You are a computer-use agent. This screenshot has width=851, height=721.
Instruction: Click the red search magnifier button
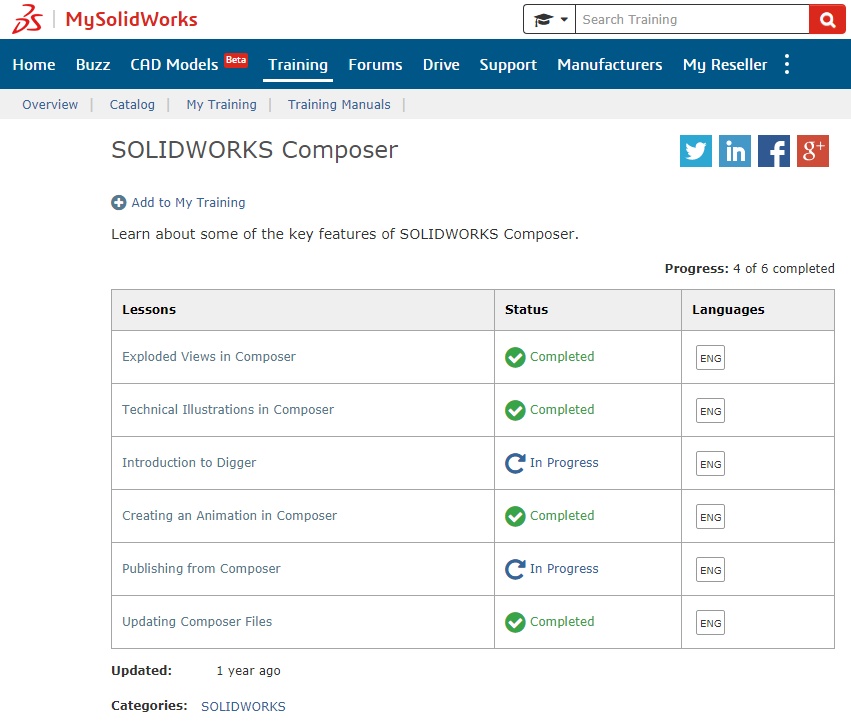pyautogui.click(x=827, y=20)
